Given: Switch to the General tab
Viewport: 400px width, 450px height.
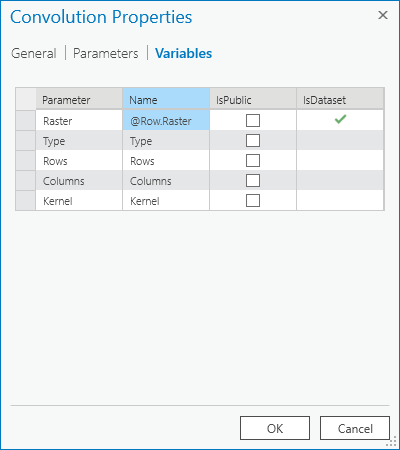Looking at the screenshot, I should tap(34, 53).
